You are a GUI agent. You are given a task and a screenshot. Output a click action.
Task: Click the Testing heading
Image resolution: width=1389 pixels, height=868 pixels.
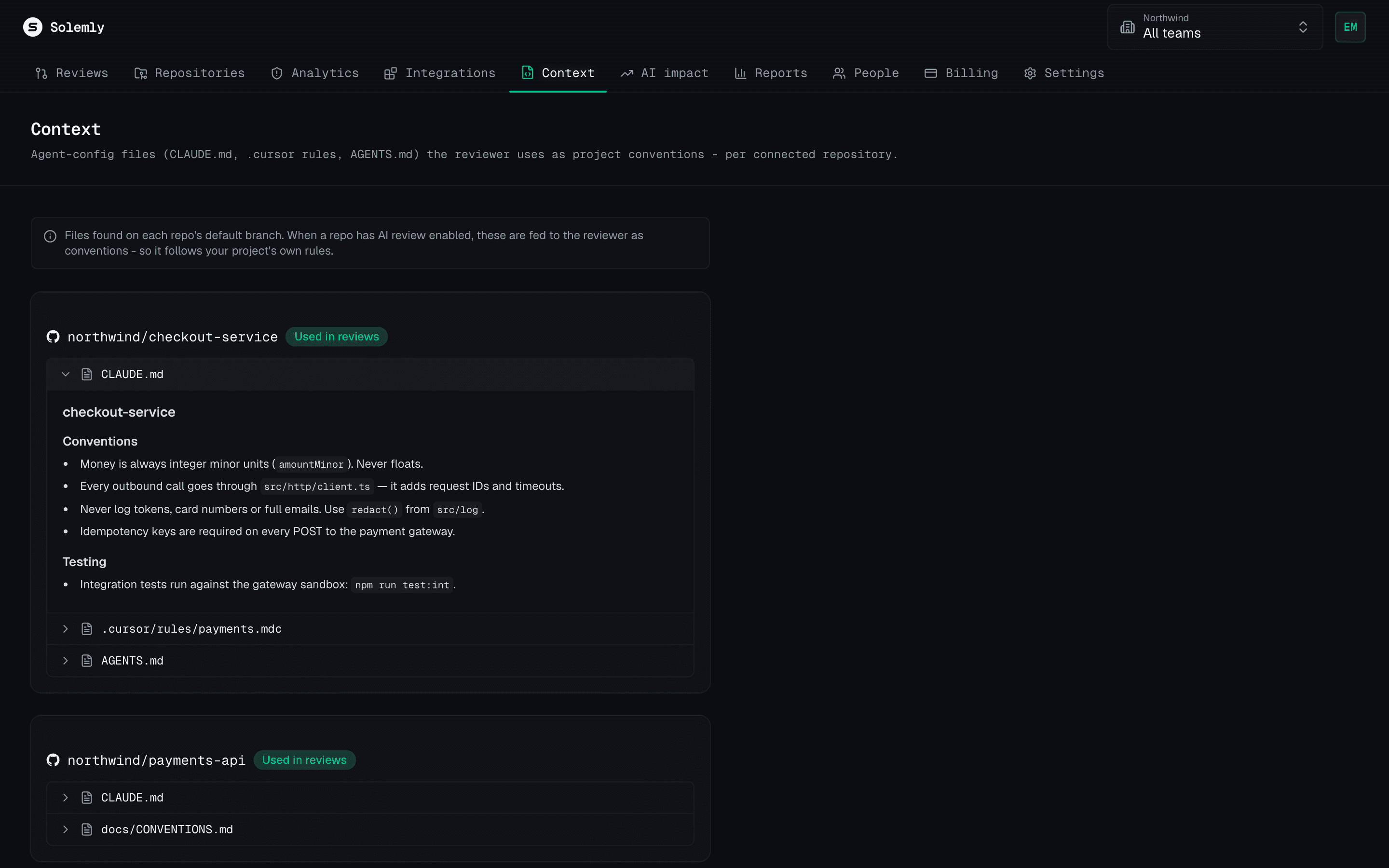84,561
